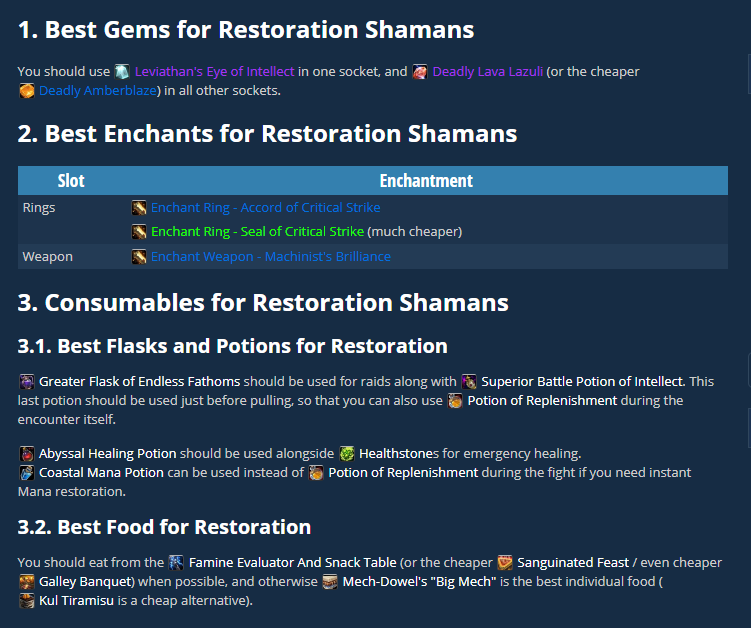Click the Greater Flask of Endless Fathoms icon
Viewport: 751px width, 628px height.
tap(27, 382)
